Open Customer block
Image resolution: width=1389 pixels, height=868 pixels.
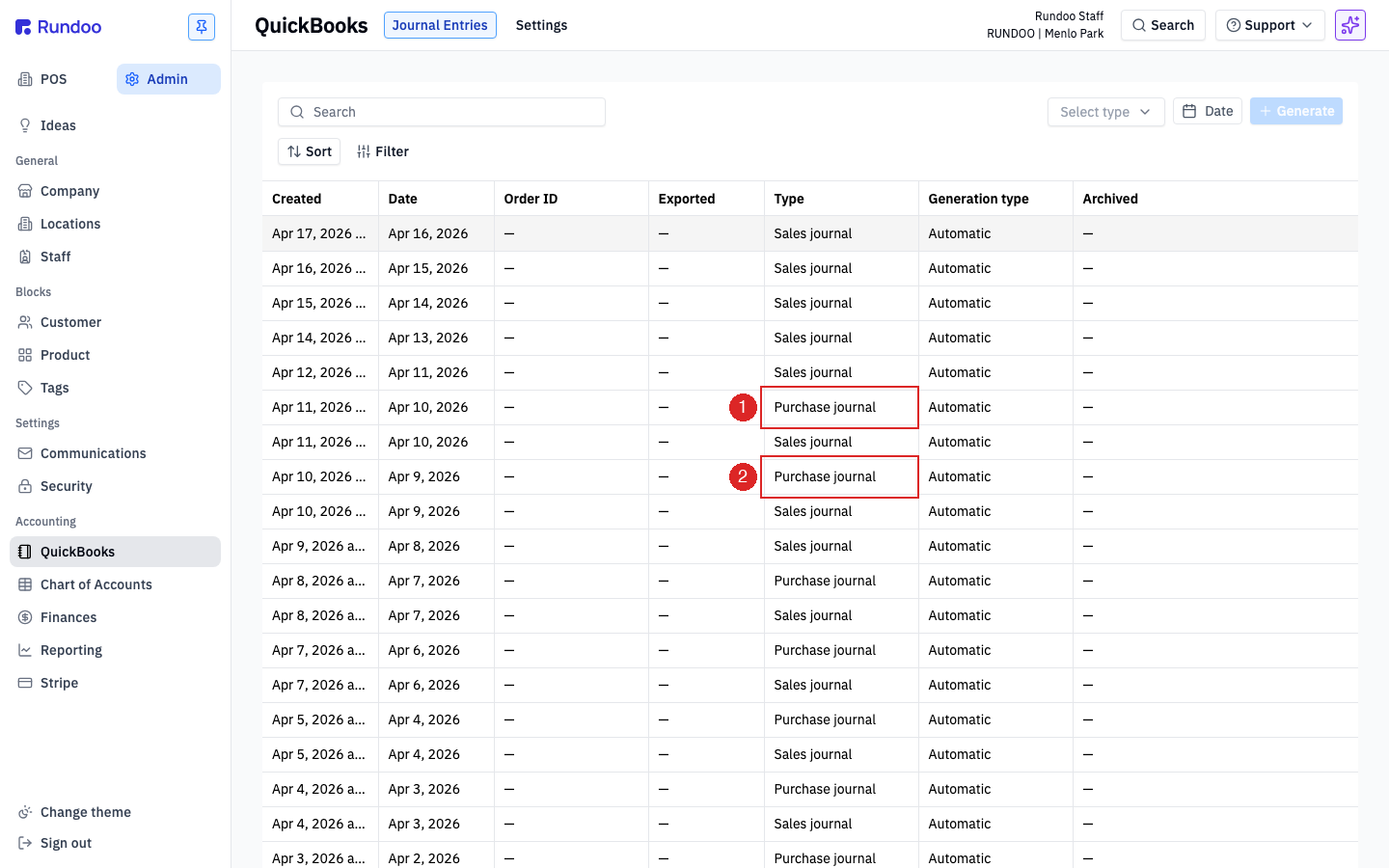point(116,322)
